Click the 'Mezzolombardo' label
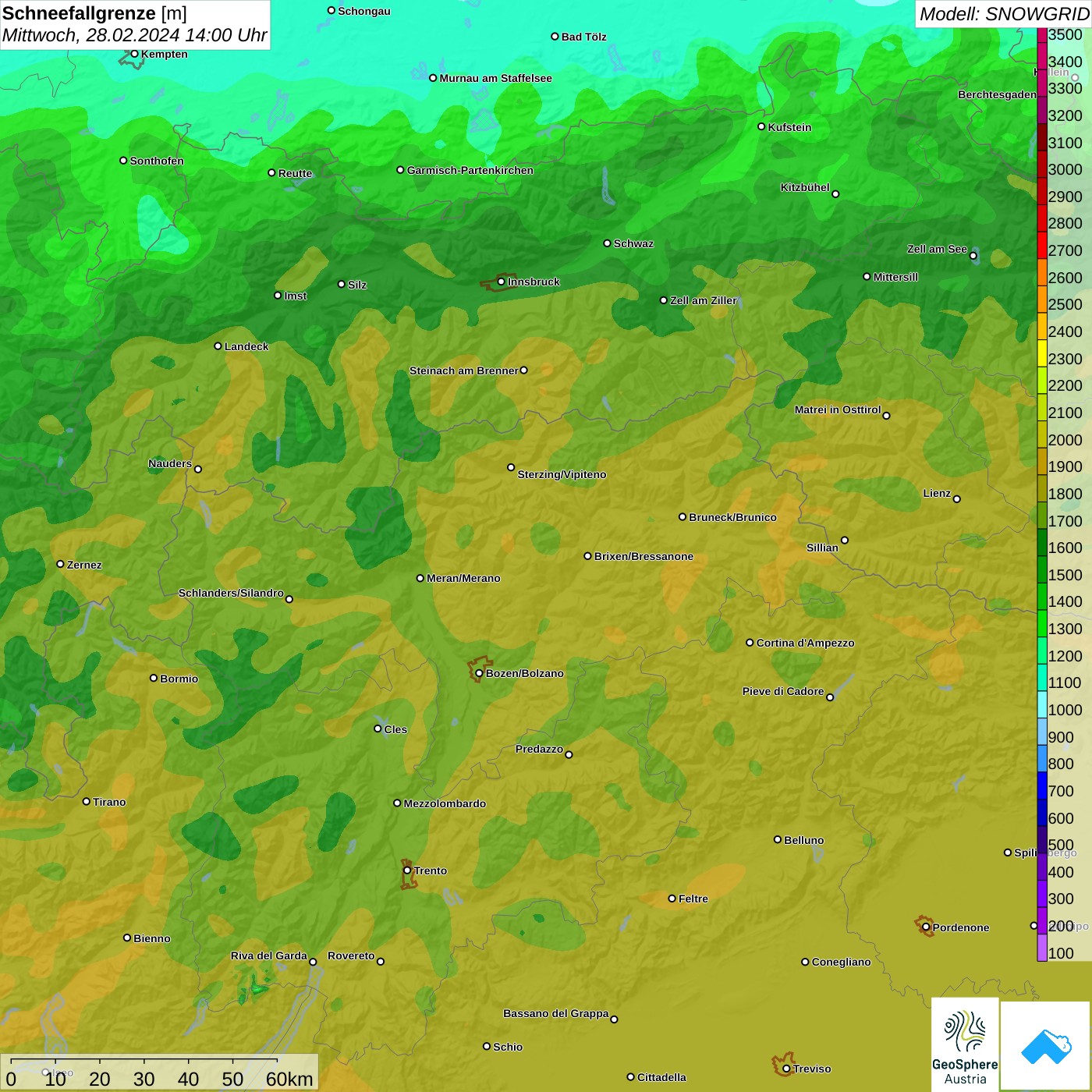The image size is (1092, 1092). (x=445, y=803)
